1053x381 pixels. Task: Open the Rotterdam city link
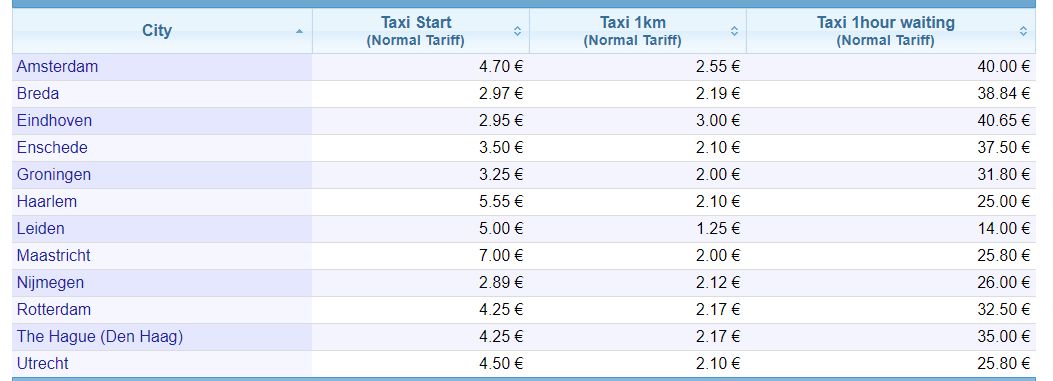point(54,309)
